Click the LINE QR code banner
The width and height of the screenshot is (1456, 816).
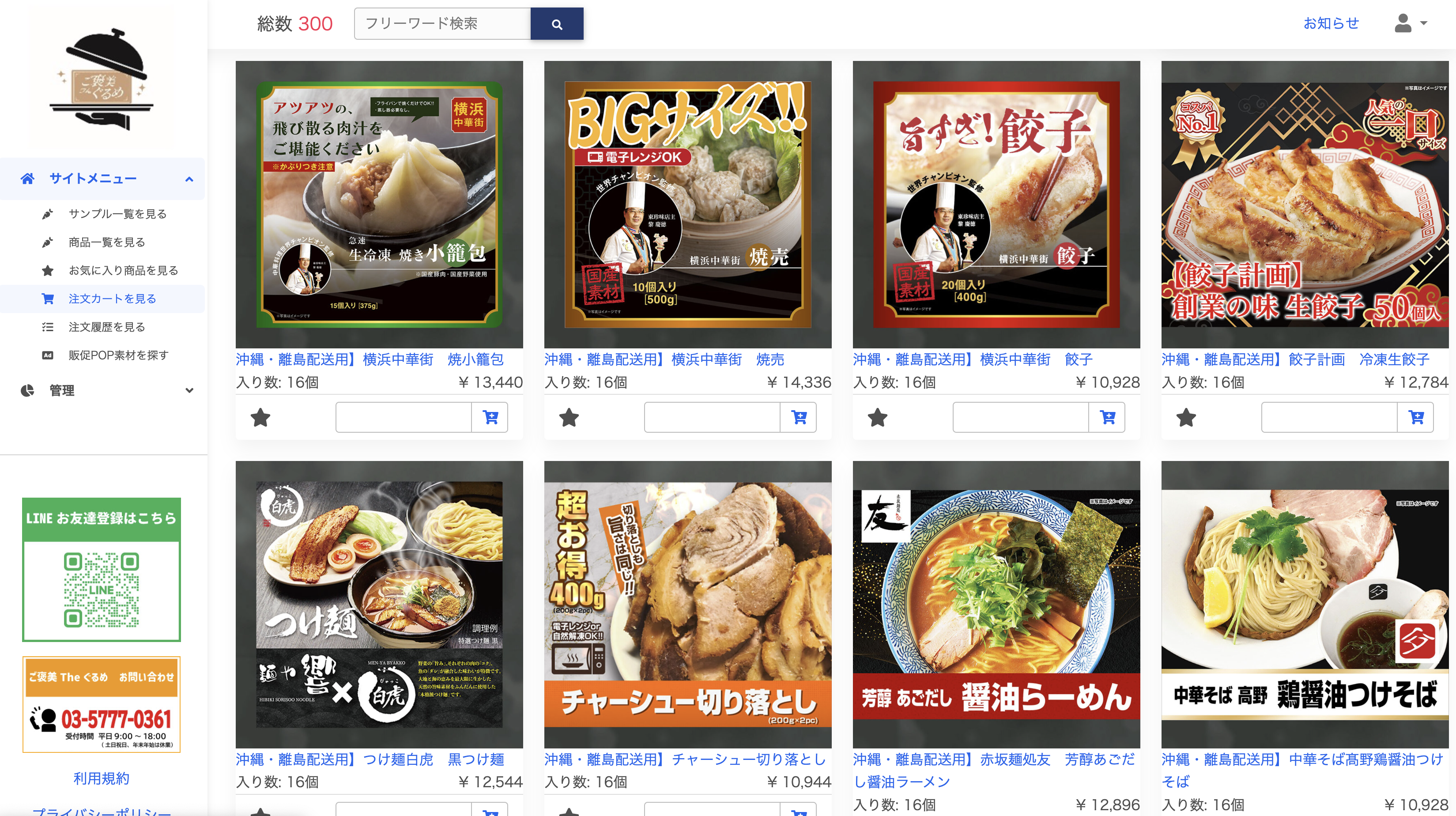102,570
